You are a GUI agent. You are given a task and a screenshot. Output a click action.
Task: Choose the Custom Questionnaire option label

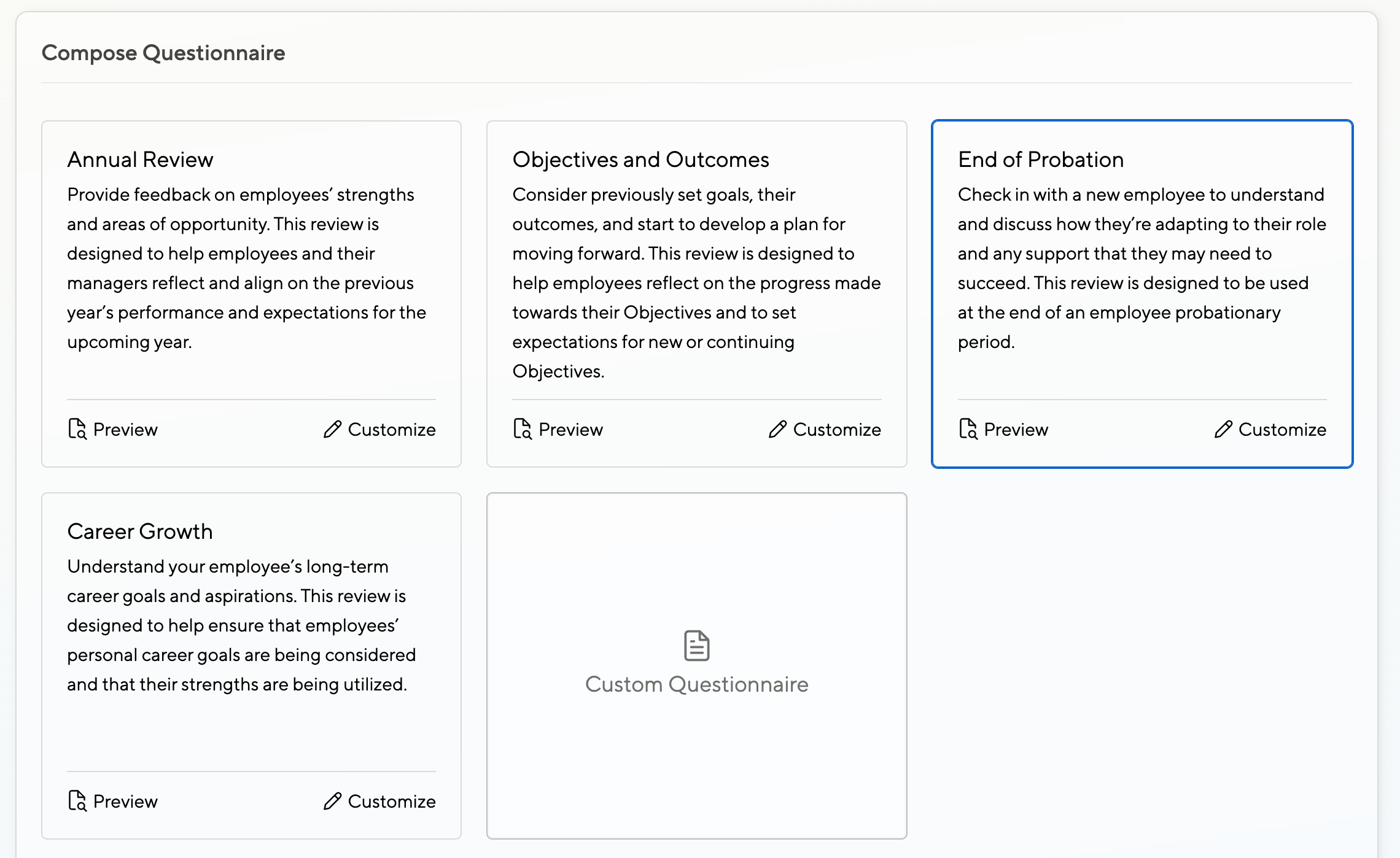tap(696, 684)
